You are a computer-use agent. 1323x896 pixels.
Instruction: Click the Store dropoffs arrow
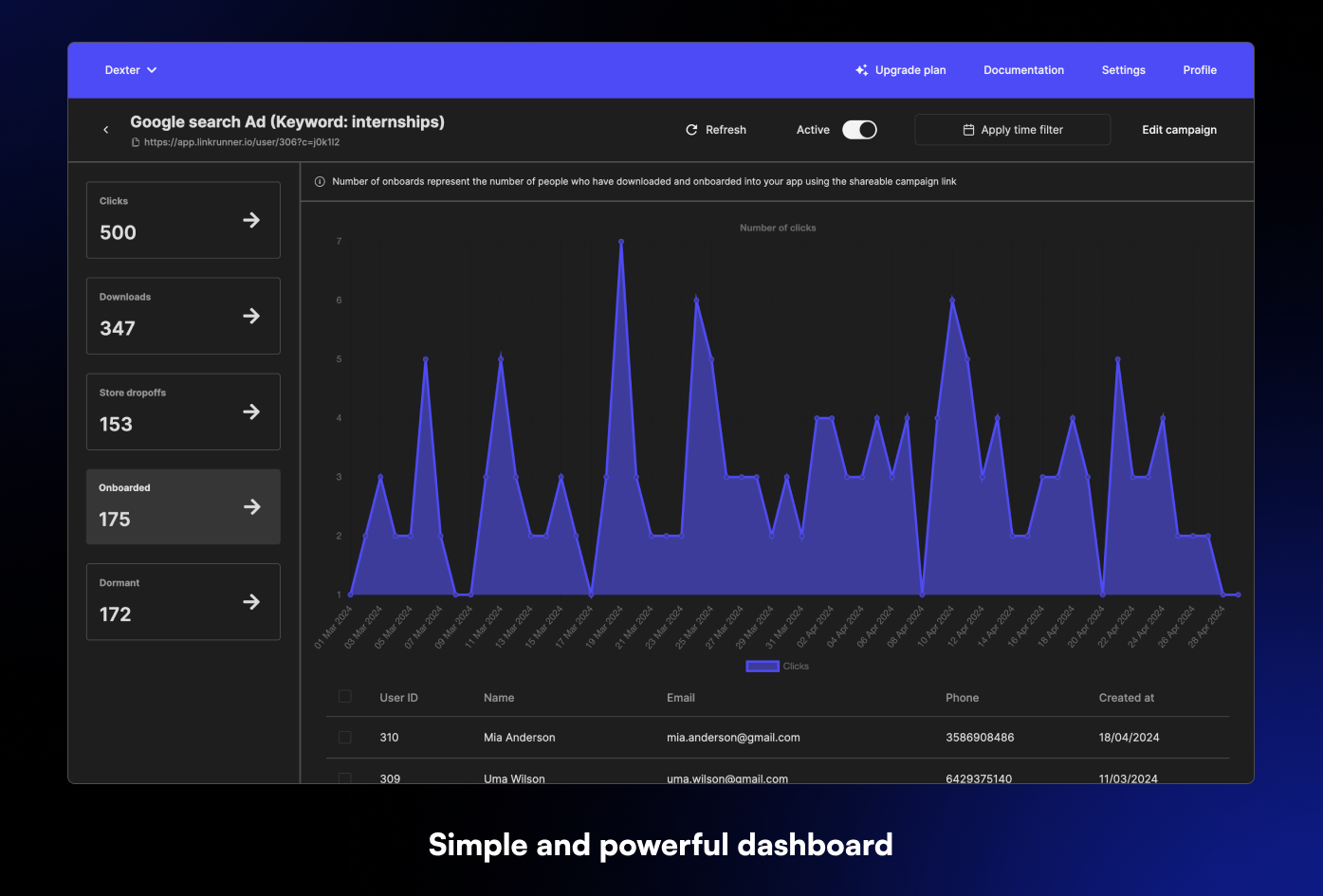(x=251, y=411)
